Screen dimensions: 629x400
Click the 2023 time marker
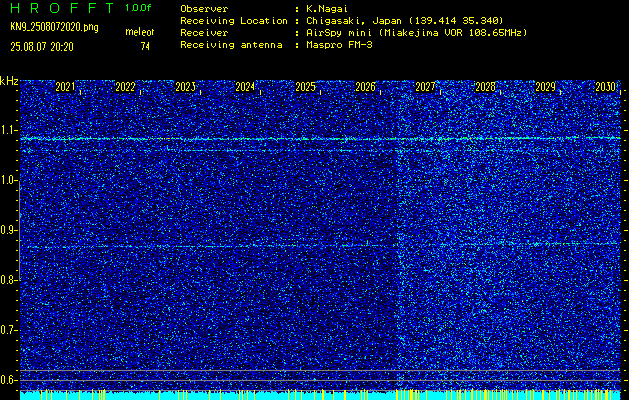pos(185,87)
